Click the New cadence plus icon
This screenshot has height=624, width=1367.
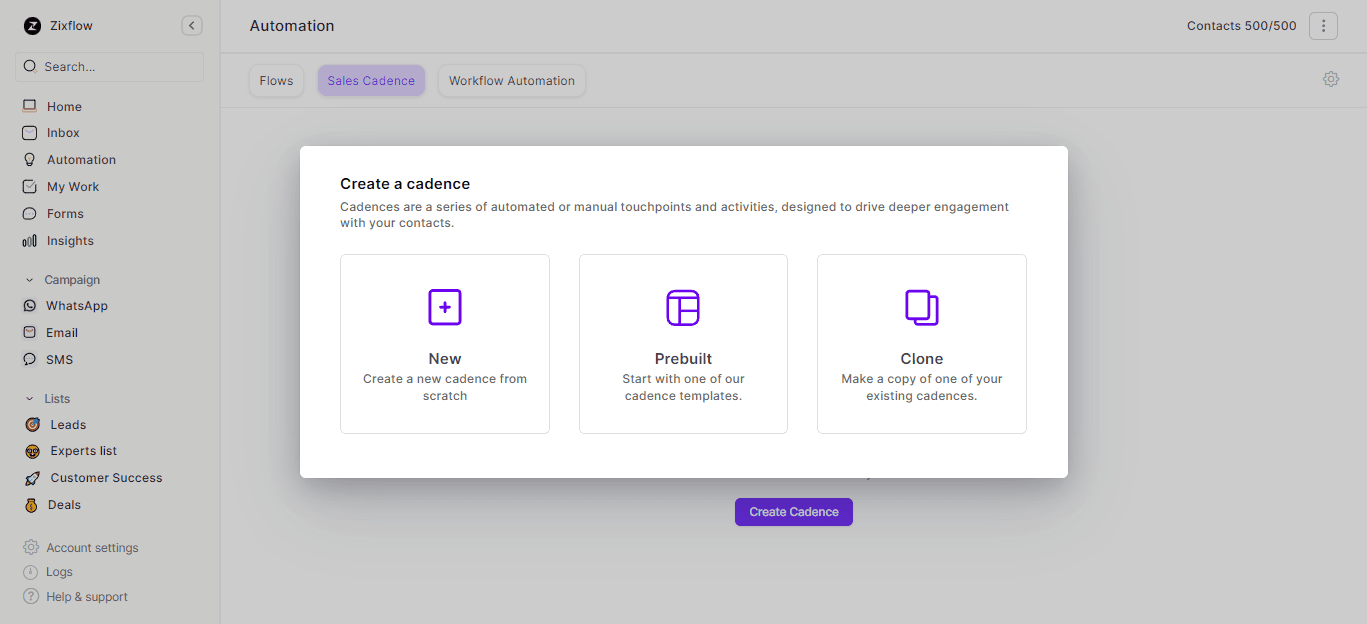click(445, 307)
